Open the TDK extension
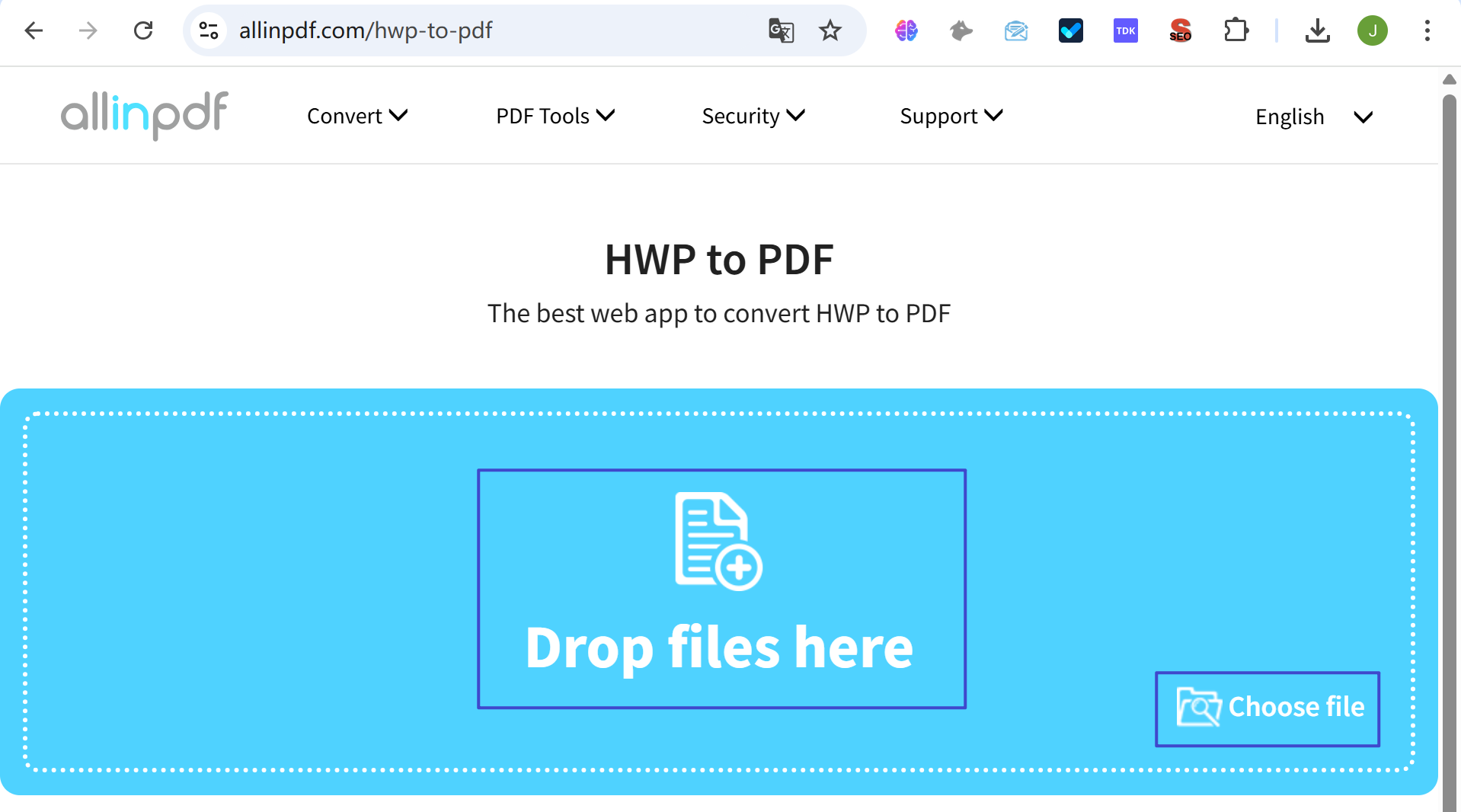 1125,30
